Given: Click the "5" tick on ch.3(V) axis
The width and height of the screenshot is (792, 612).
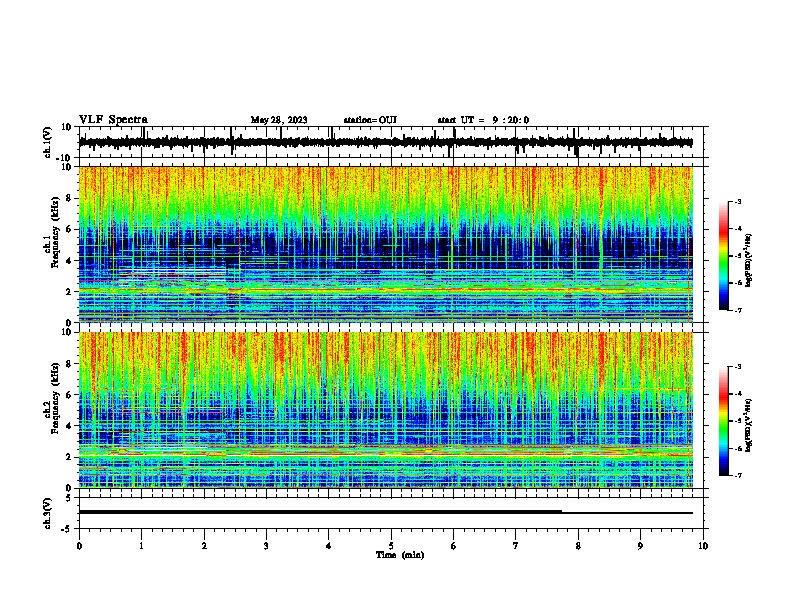Looking at the screenshot, I should tap(69, 498).
